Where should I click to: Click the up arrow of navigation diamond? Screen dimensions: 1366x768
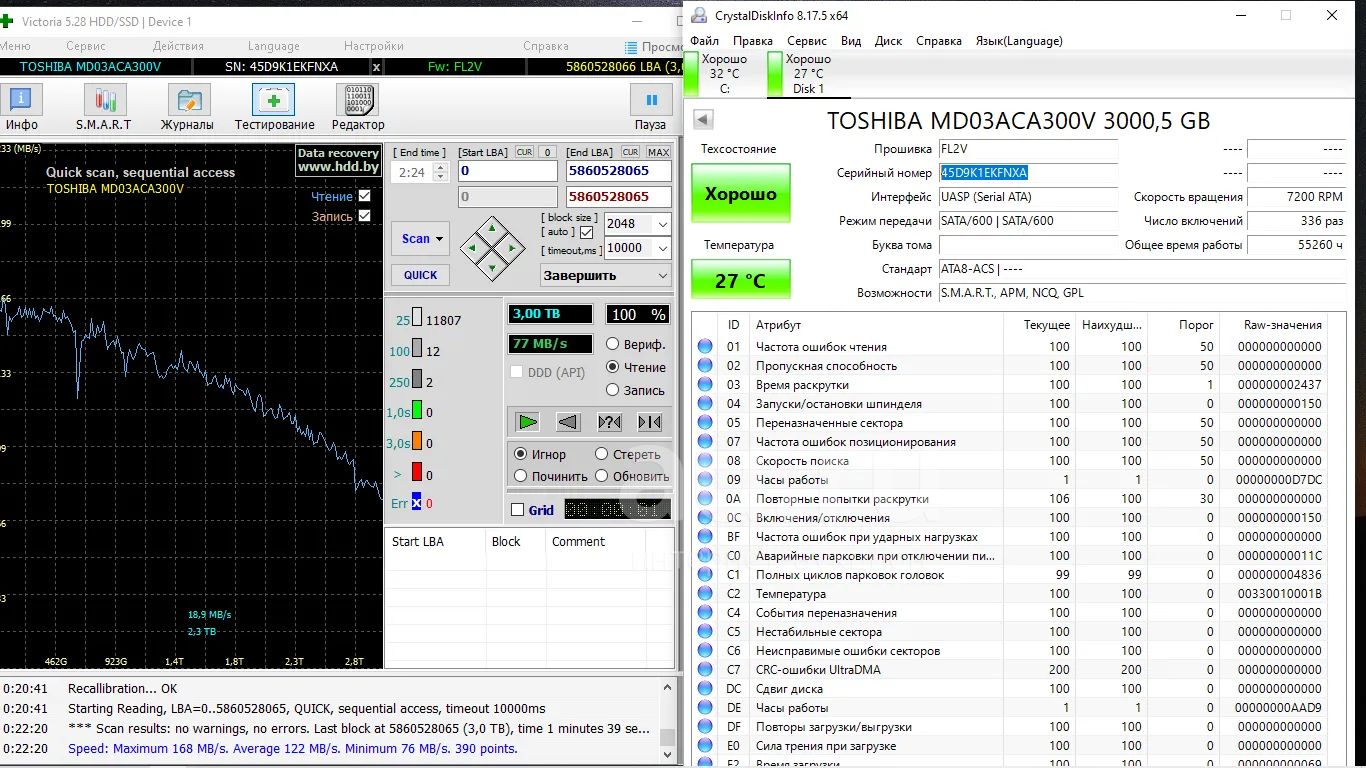[493, 229]
